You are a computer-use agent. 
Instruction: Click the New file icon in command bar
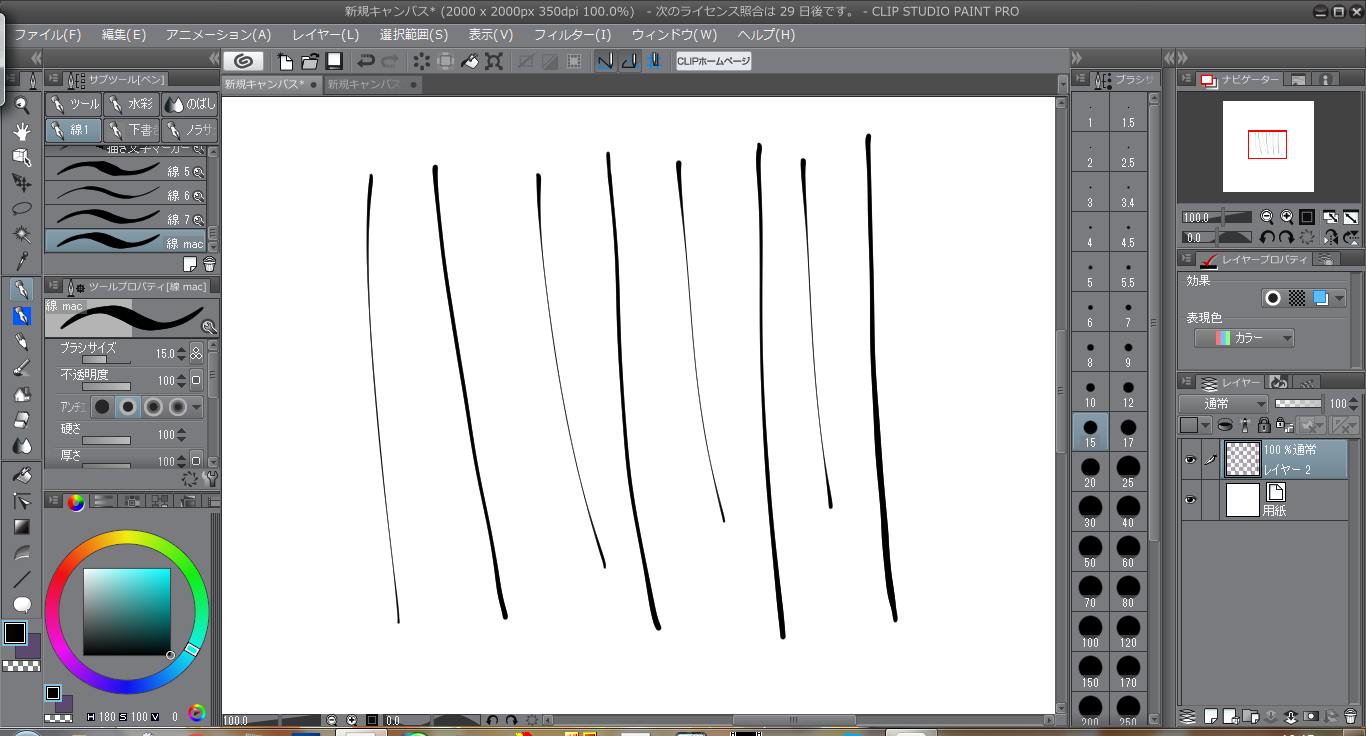click(285, 61)
